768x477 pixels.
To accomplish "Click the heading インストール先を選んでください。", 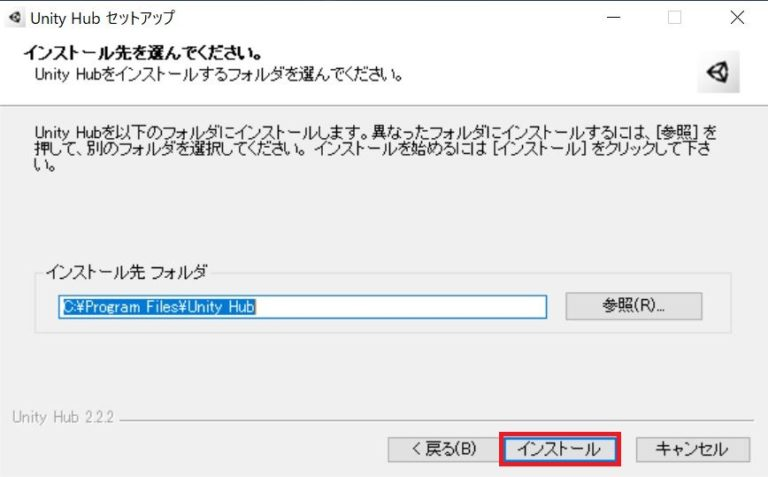I will coord(143,52).
